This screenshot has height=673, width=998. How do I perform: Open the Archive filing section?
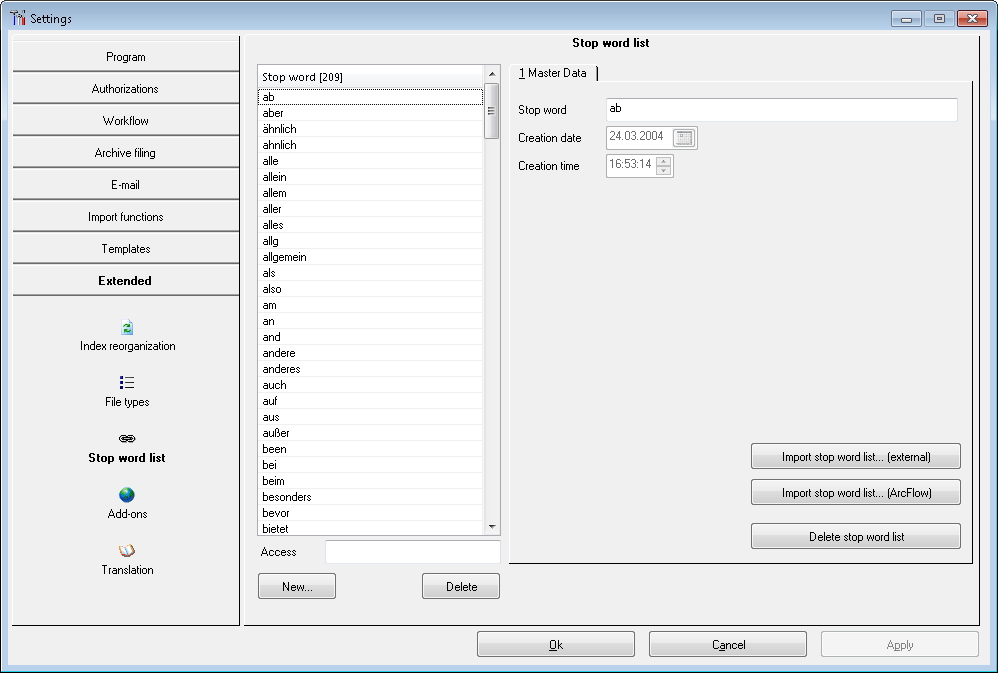click(x=125, y=153)
